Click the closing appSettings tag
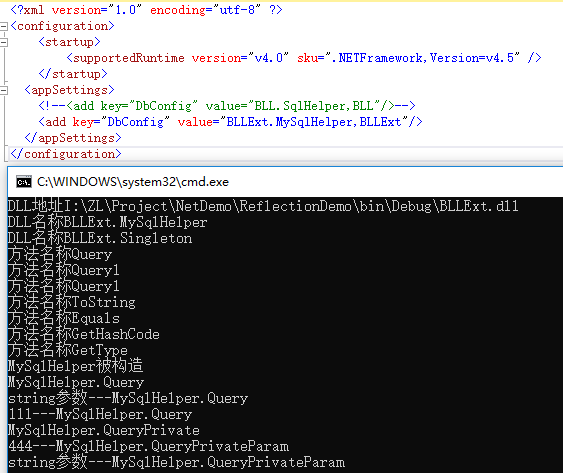The width and height of the screenshot is (563, 473). pos(73,138)
